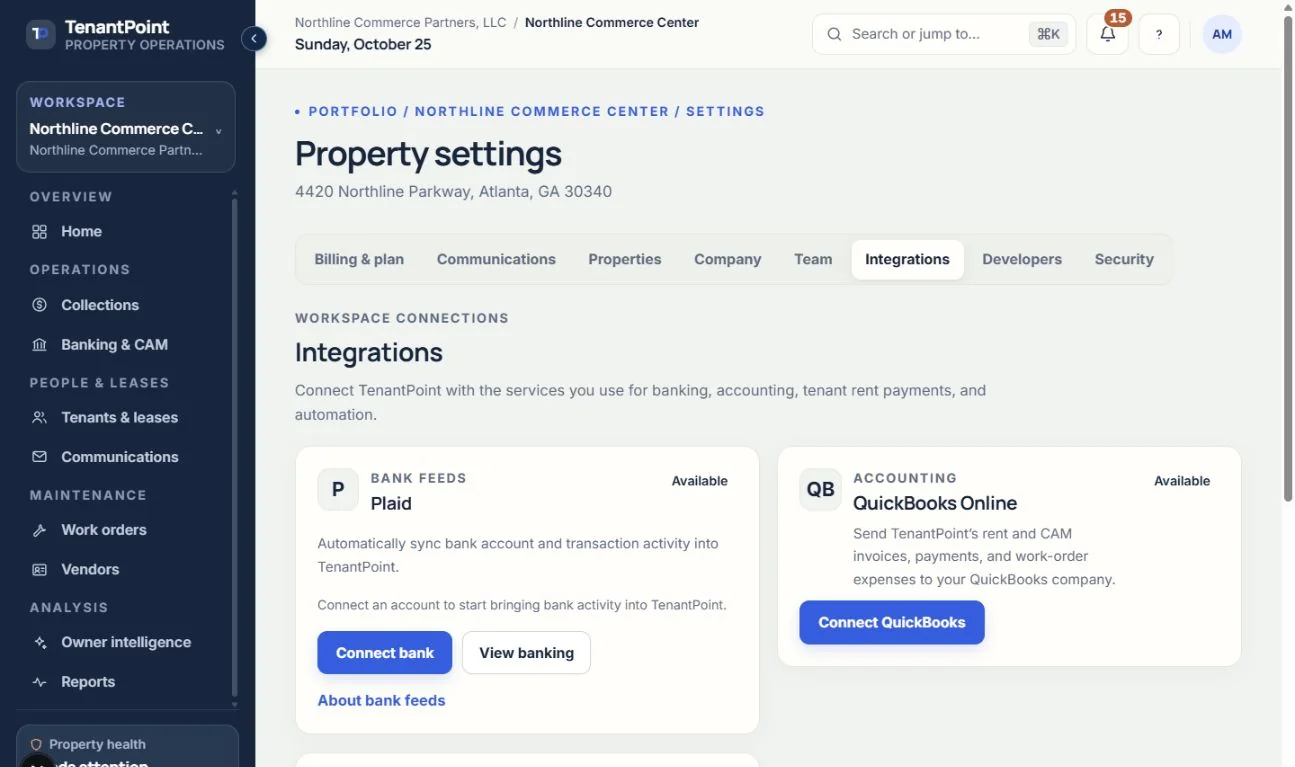Open the Company tab
This screenshot has height=767, width=1295.
click(728, 260)
